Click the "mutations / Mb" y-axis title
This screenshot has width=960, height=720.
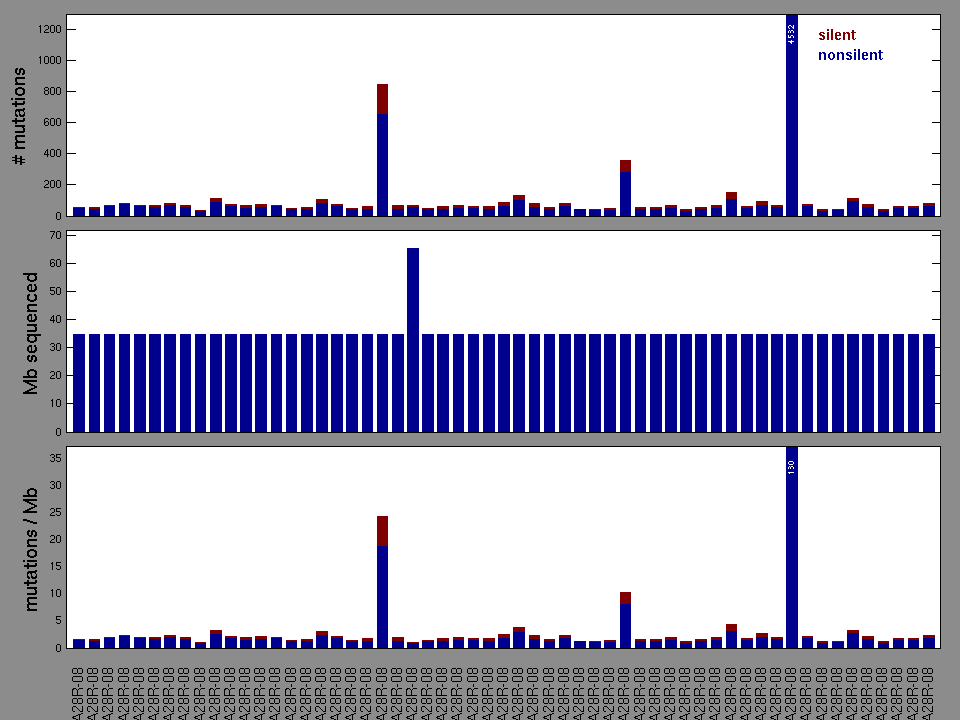[x=31, y=548]
